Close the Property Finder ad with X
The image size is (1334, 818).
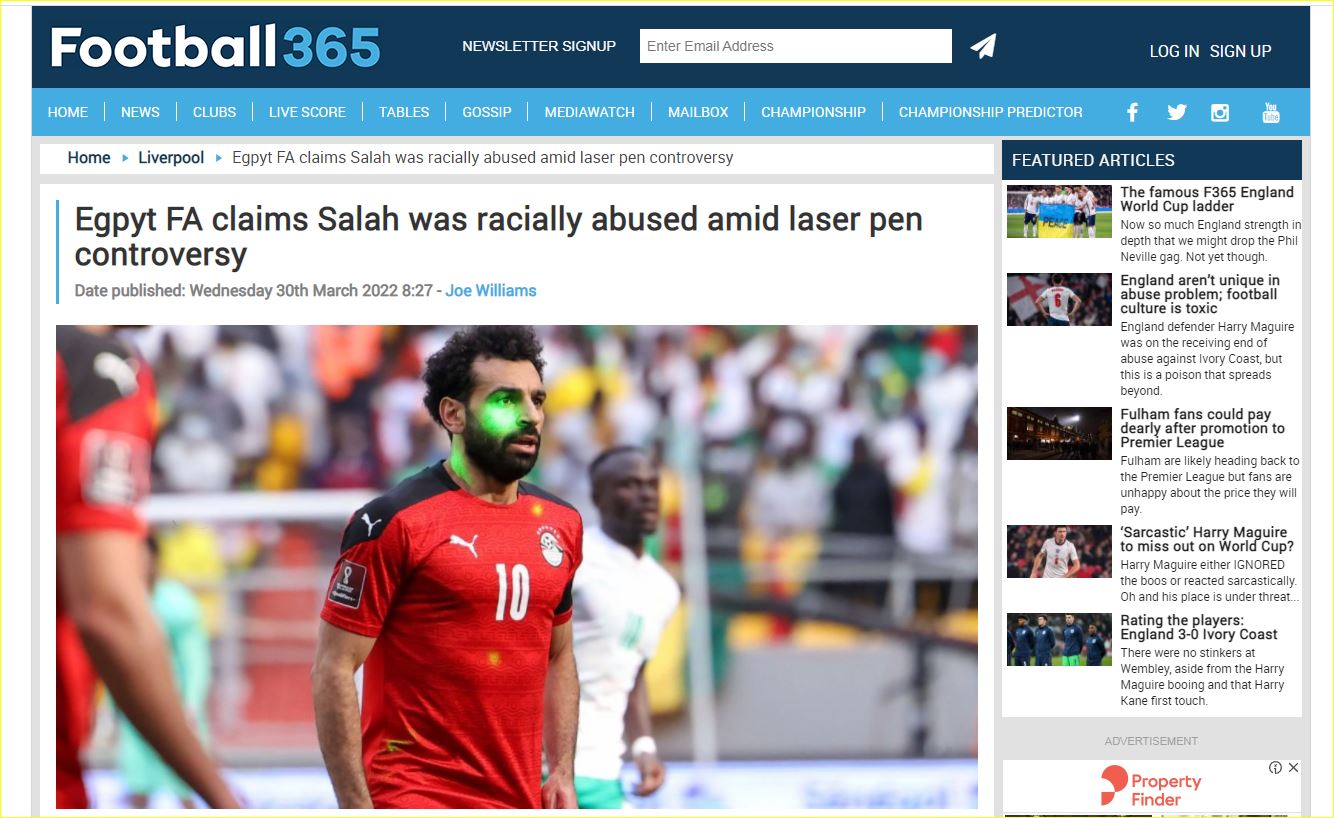tap(1293, 768)
